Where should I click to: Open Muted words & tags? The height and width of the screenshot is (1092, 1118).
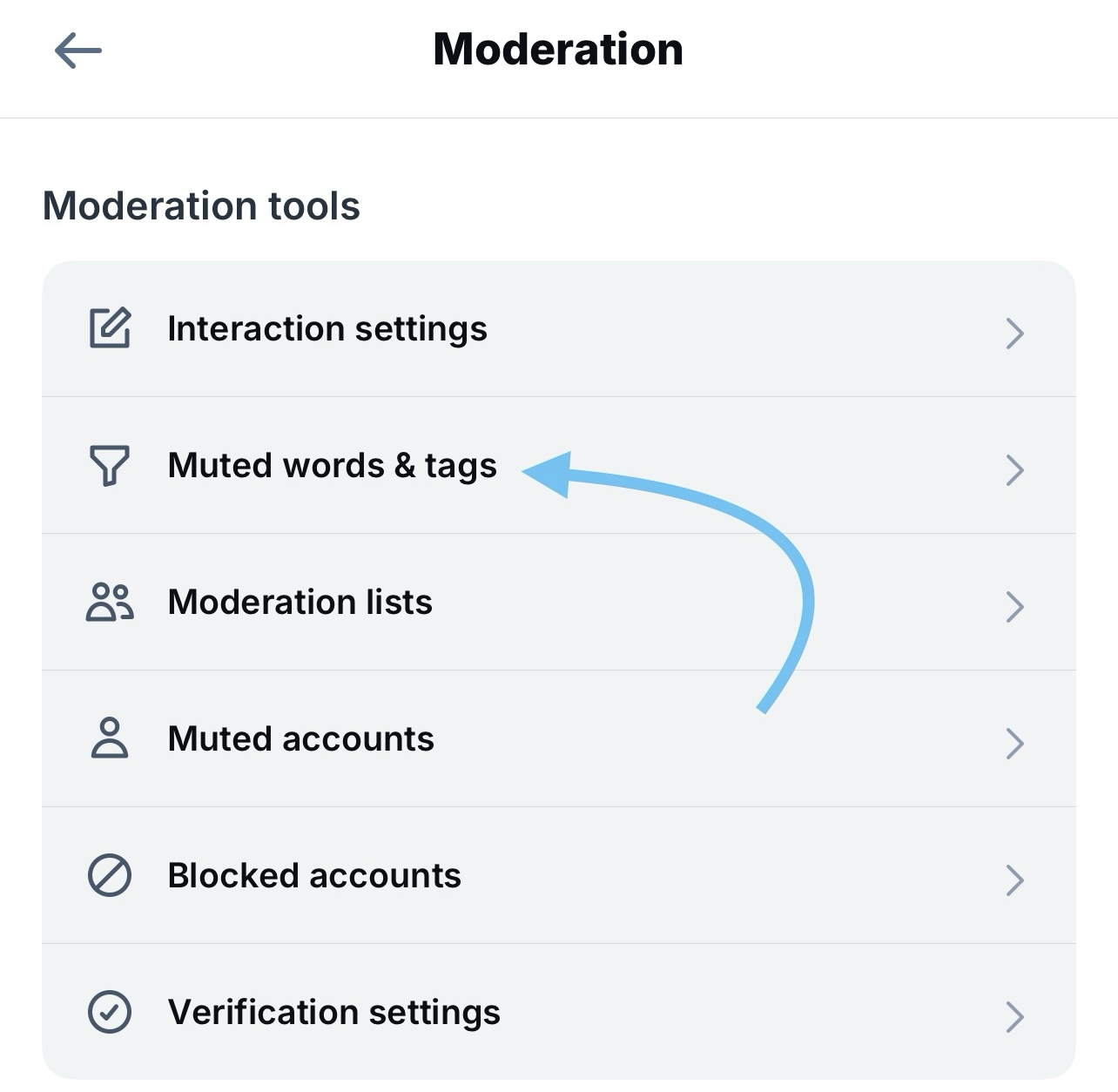(x=332, y=466)
